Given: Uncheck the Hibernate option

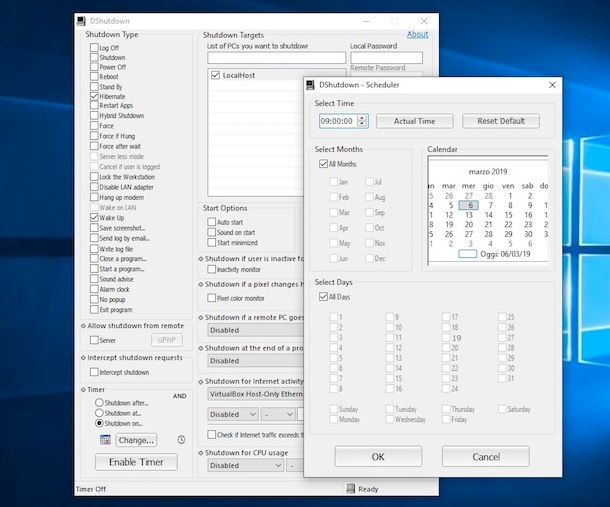Looking at the screenshot, I should tap(94, 96).
